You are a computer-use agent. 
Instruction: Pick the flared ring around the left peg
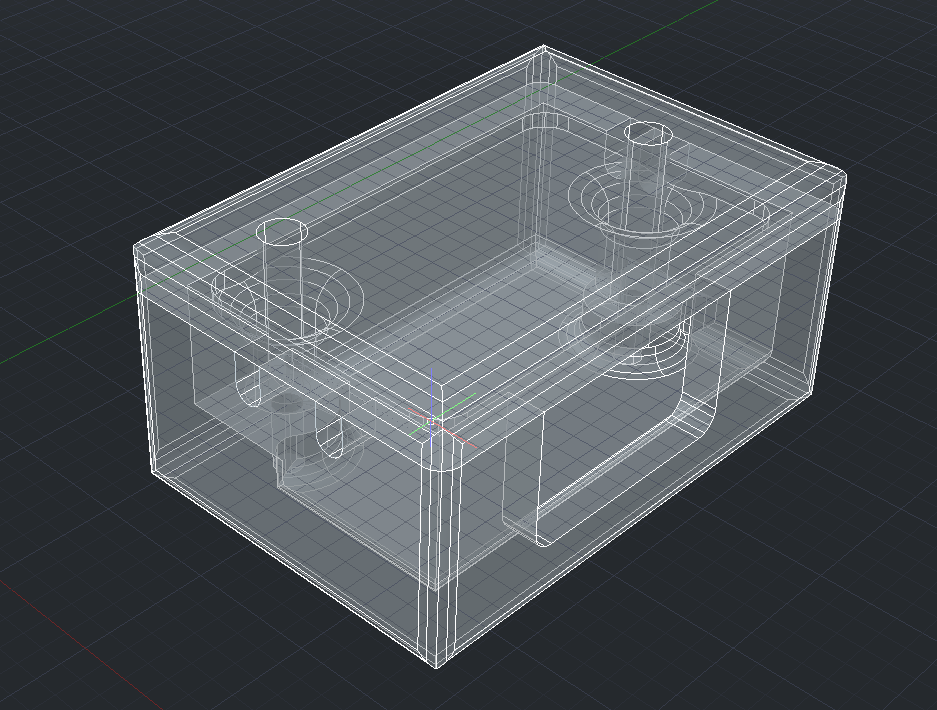tap(287, 301)
